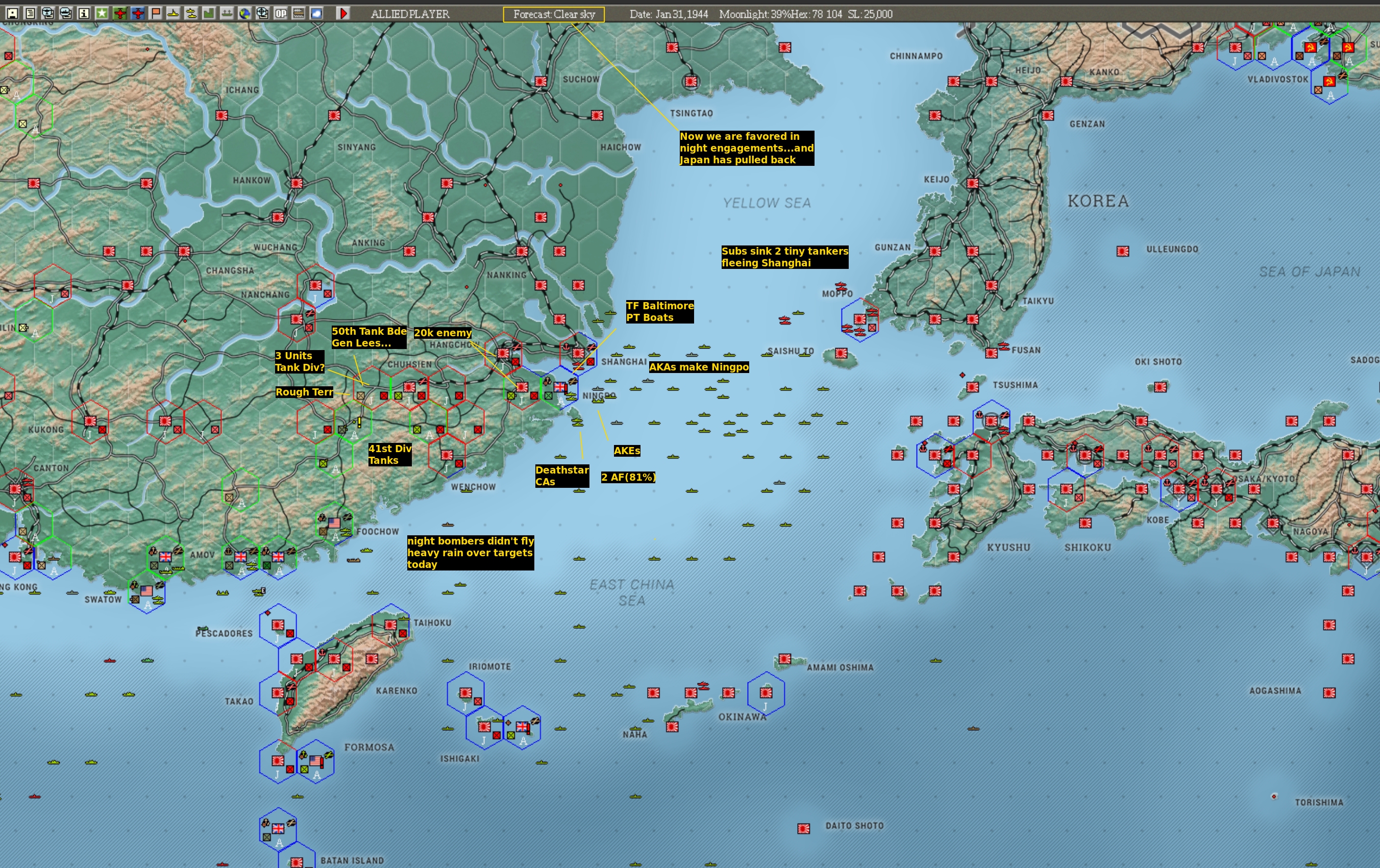This screenshot has height=868, width=1380.
Task: Click the US flag base at Foochow
Action: [334, 523]
